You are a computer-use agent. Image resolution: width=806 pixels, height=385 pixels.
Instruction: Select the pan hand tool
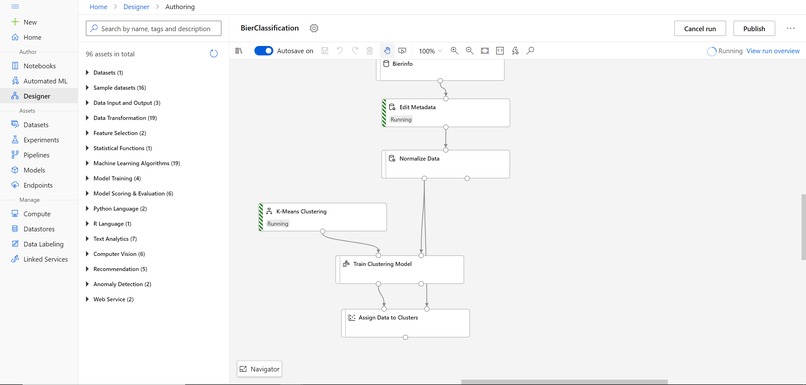[387, 51]
